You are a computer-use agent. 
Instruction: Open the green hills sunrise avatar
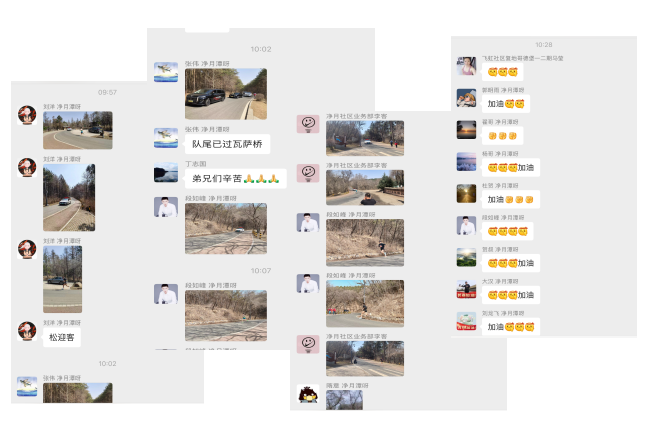(x=466, y=257)
